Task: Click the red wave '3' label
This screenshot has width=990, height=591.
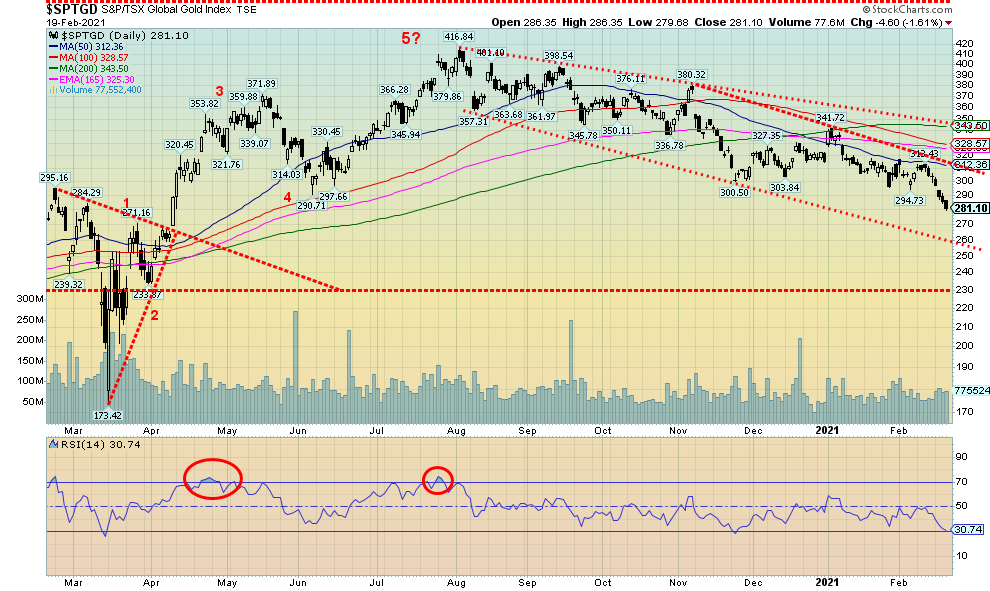Action: pyautogui.click(x=219, y=91)
